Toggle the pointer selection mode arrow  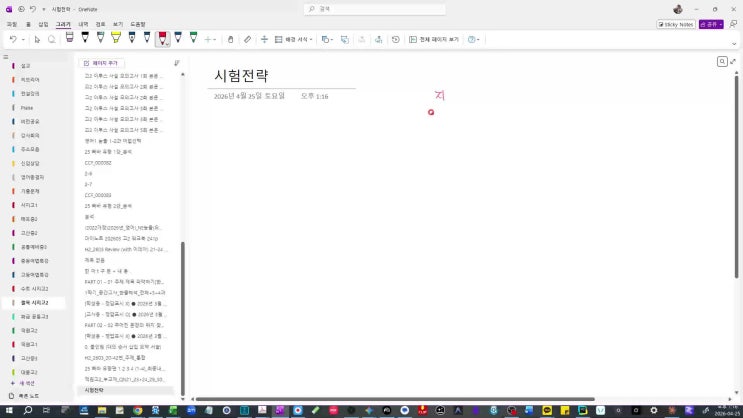tap(37, 39)
